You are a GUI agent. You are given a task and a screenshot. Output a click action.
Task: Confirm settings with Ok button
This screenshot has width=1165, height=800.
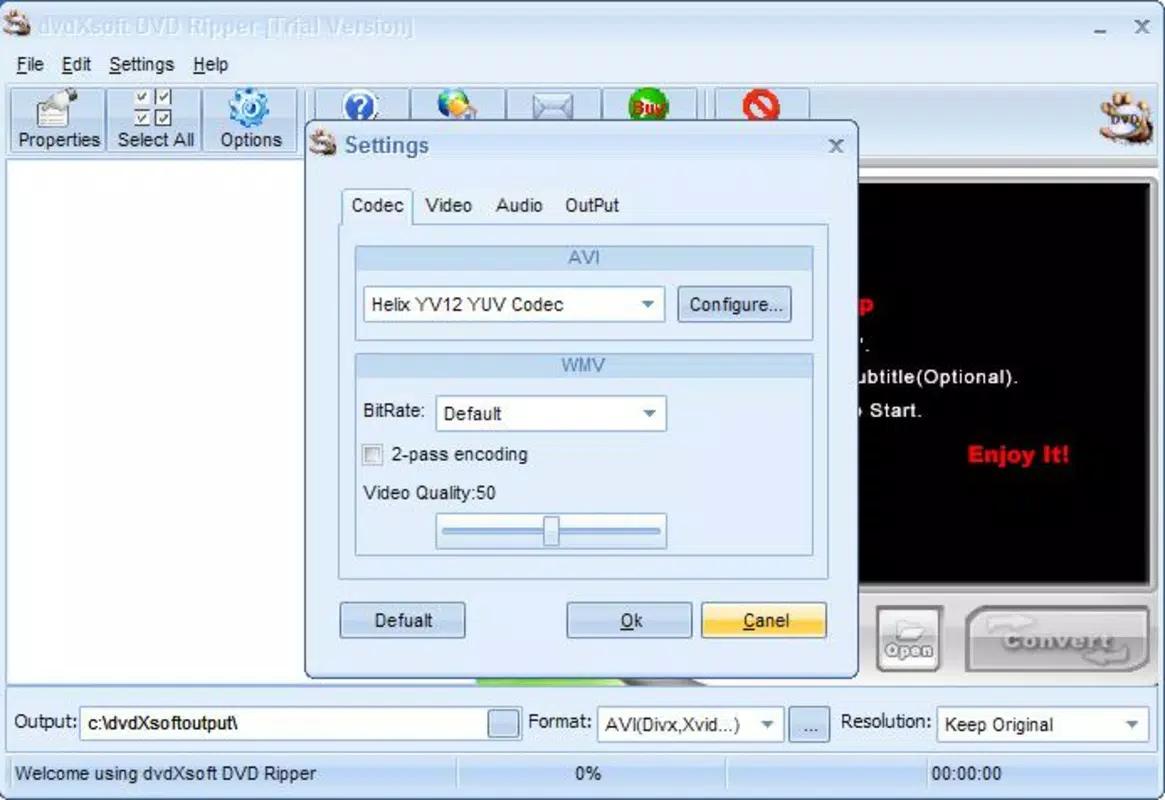coord(629,620)
